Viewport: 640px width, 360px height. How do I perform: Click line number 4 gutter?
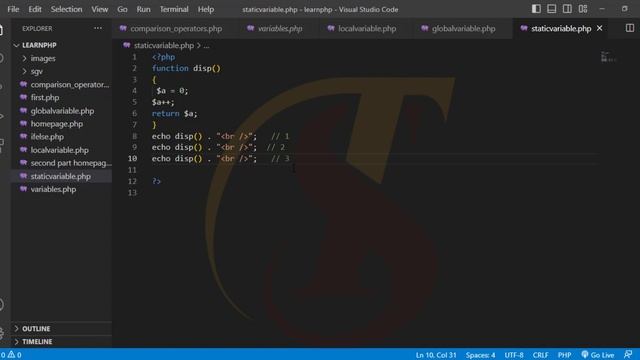click(x=134, y=91)
